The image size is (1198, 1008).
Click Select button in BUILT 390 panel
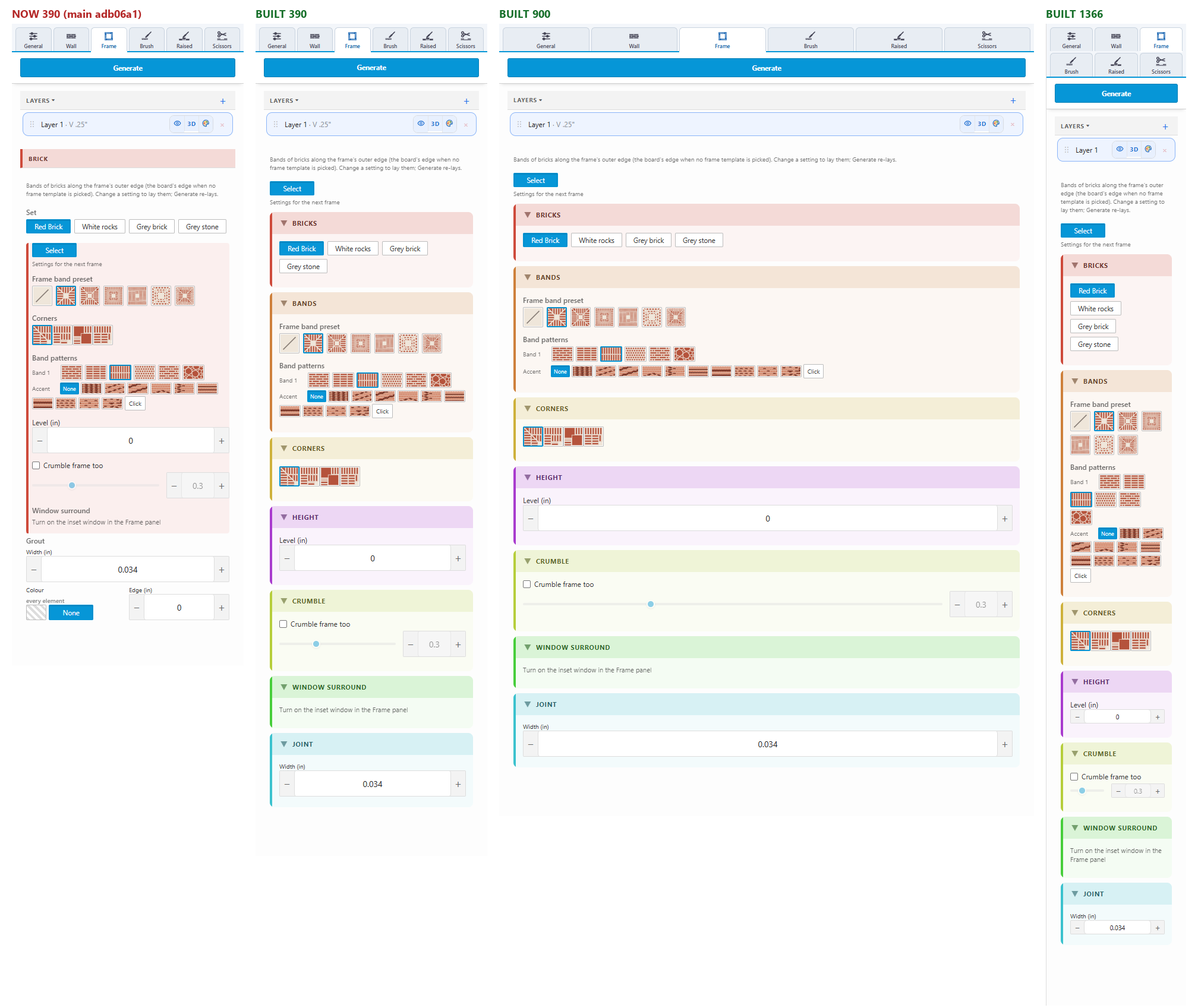pos(292,188)
